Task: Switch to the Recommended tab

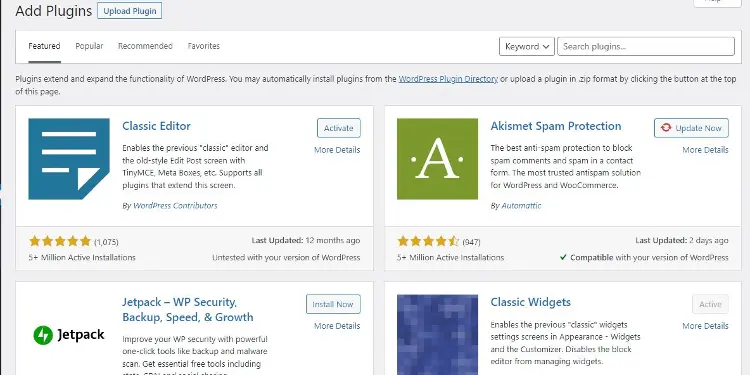Action: tap(145, 46)
